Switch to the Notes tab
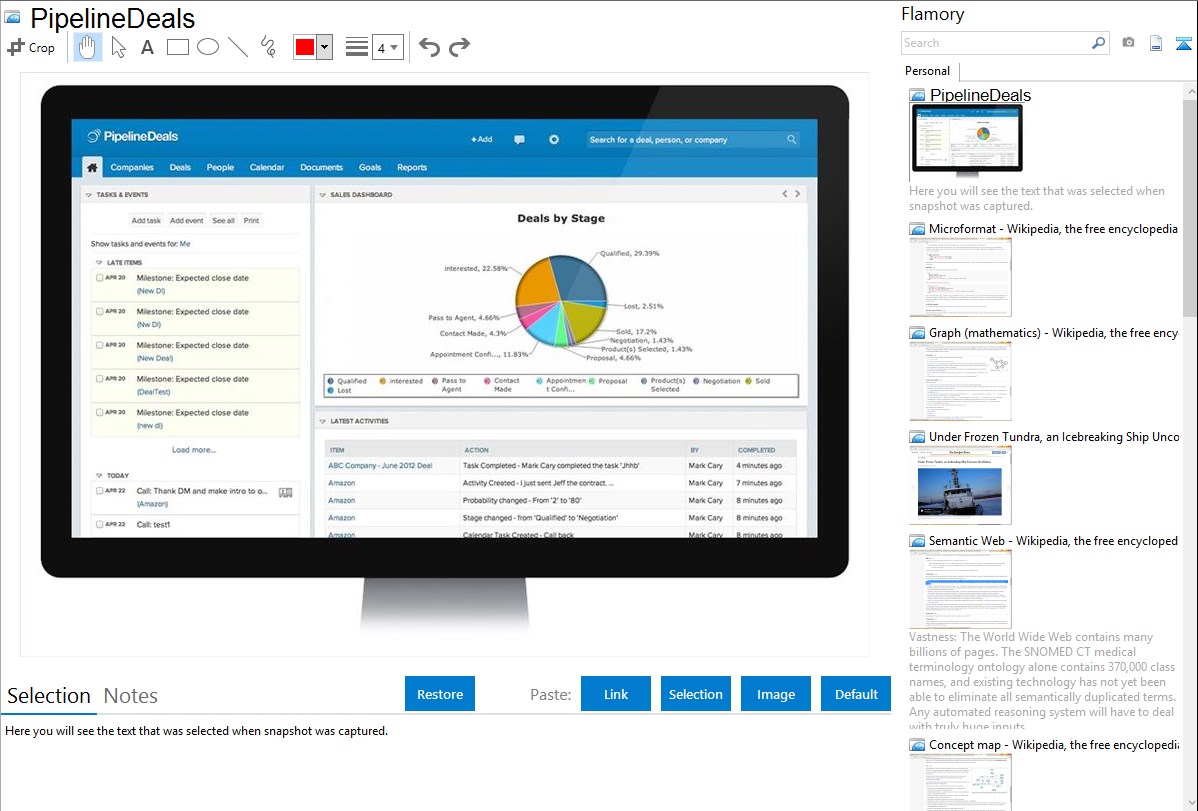The width and height of the screenshot is (1198, 811). pyautogui.click(x=131, y=696)
